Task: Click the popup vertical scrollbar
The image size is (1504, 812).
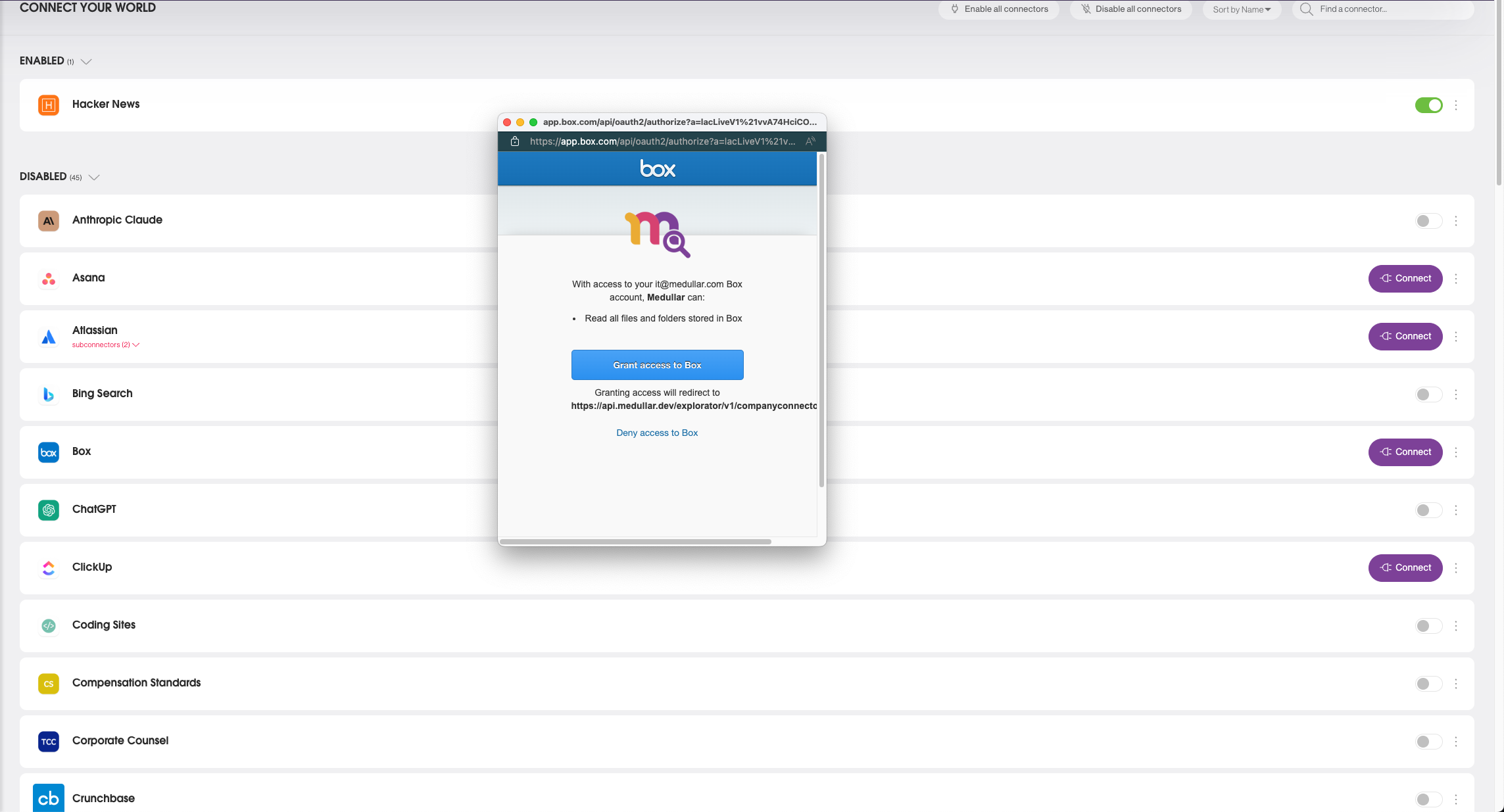Action: [821, 320]
